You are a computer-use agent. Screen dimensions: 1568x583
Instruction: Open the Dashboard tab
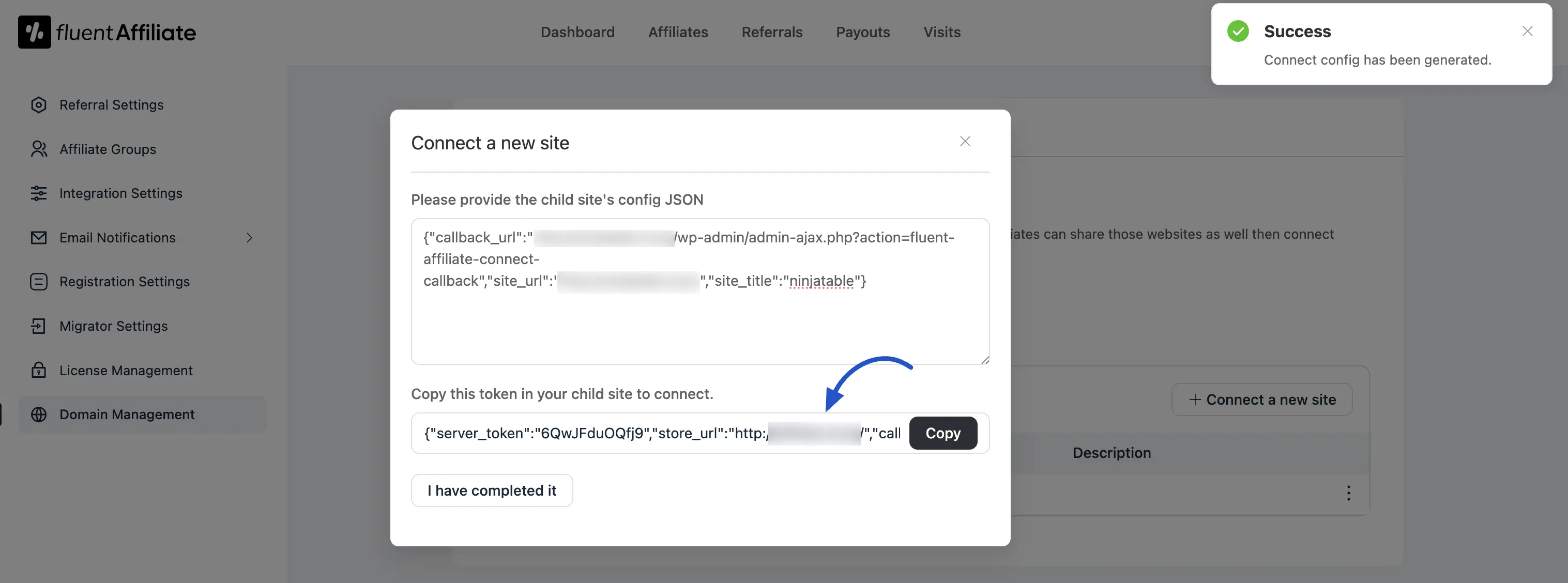click(x=577, y=32)
